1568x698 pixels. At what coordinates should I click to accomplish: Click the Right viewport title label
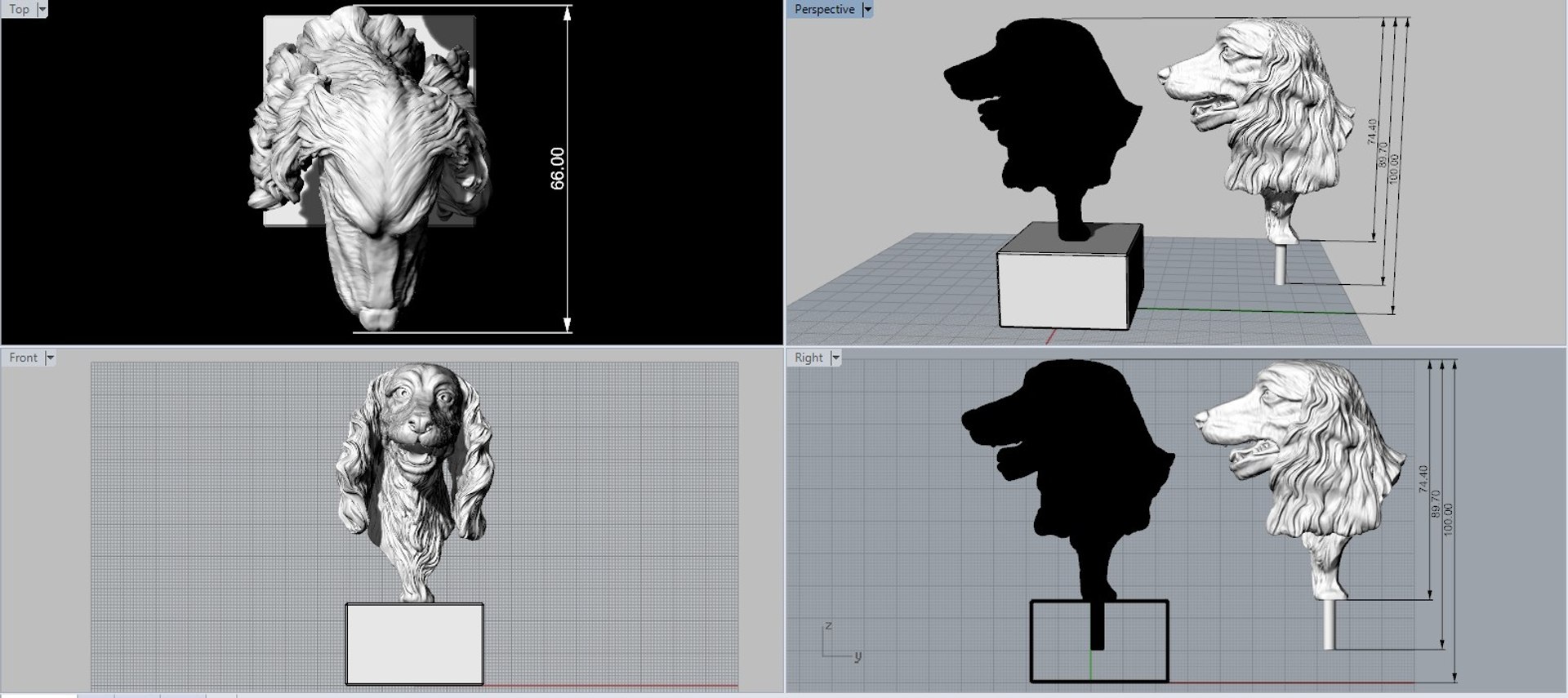click(808, 358)
